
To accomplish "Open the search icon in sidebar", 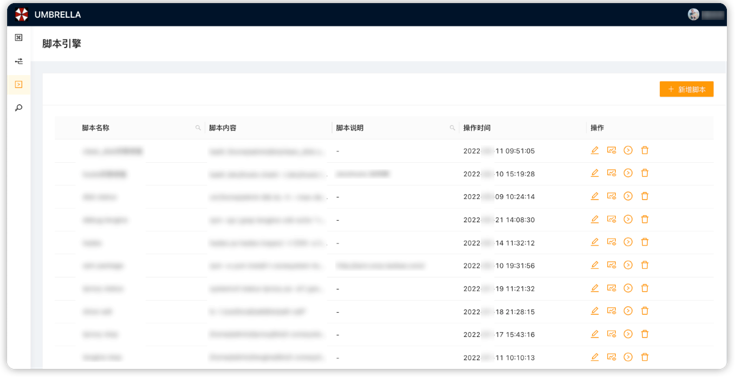I will click(x=19, y=108).
